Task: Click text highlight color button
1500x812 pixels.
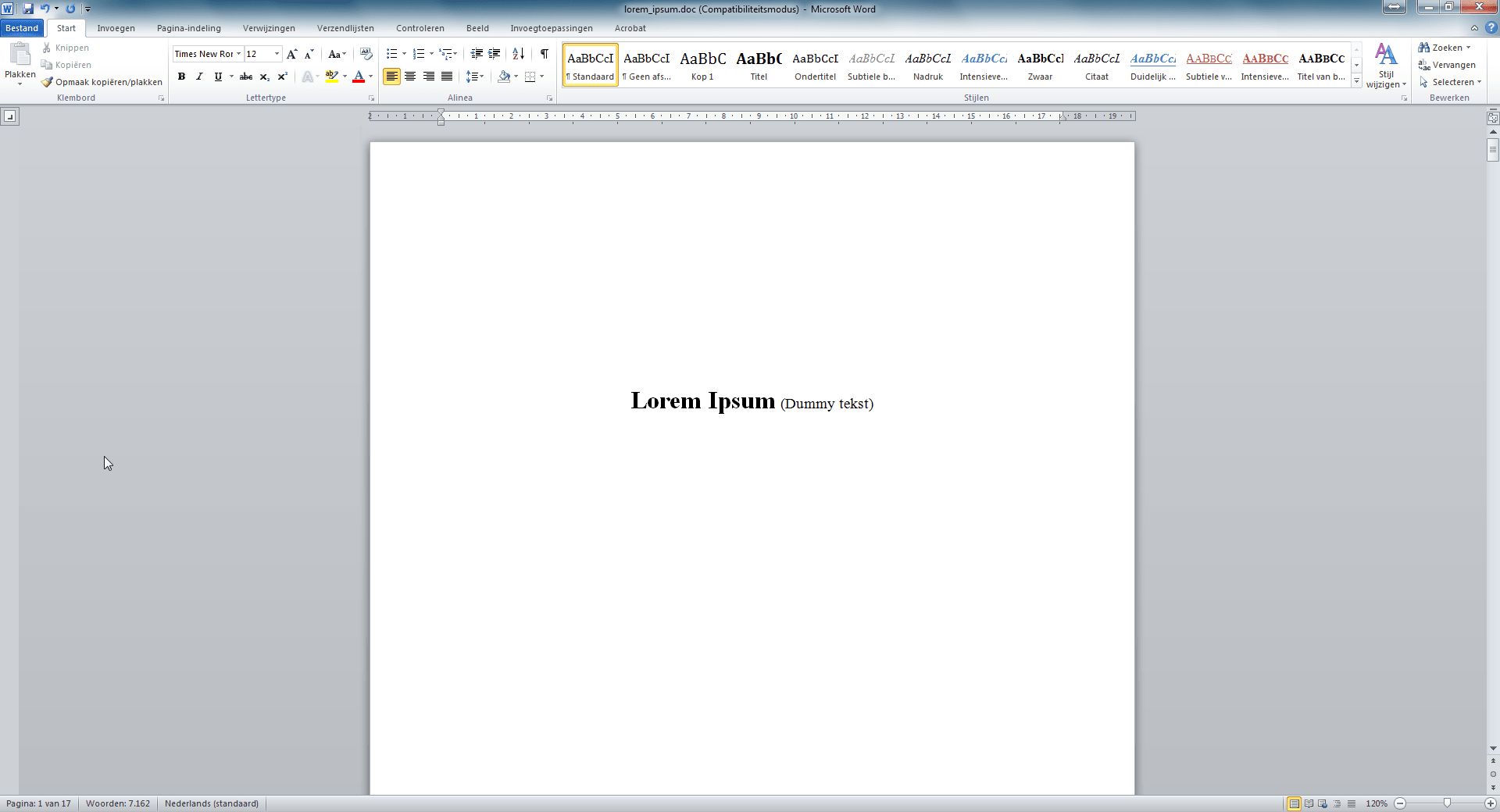Action: [332, 77]
